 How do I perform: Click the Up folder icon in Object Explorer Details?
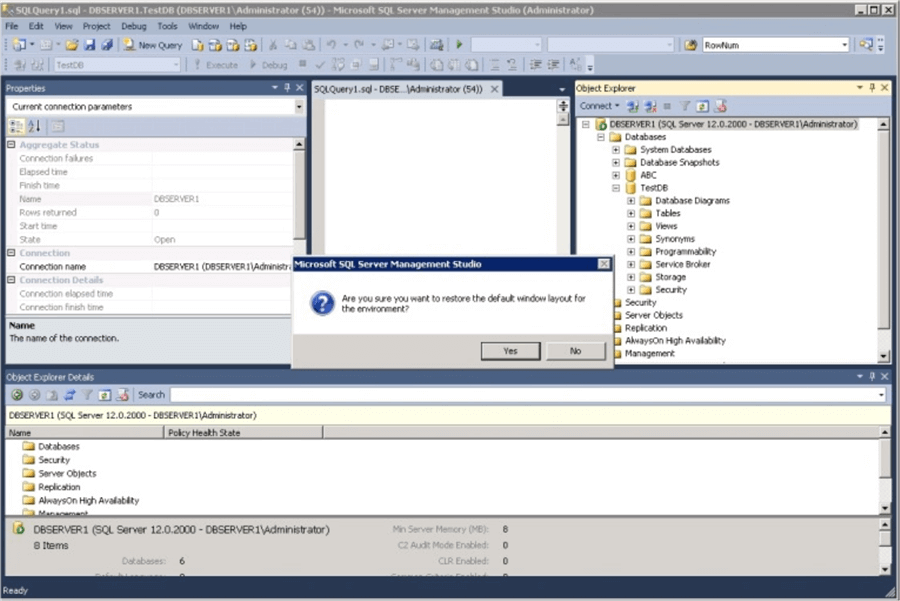tap(52, 395)
